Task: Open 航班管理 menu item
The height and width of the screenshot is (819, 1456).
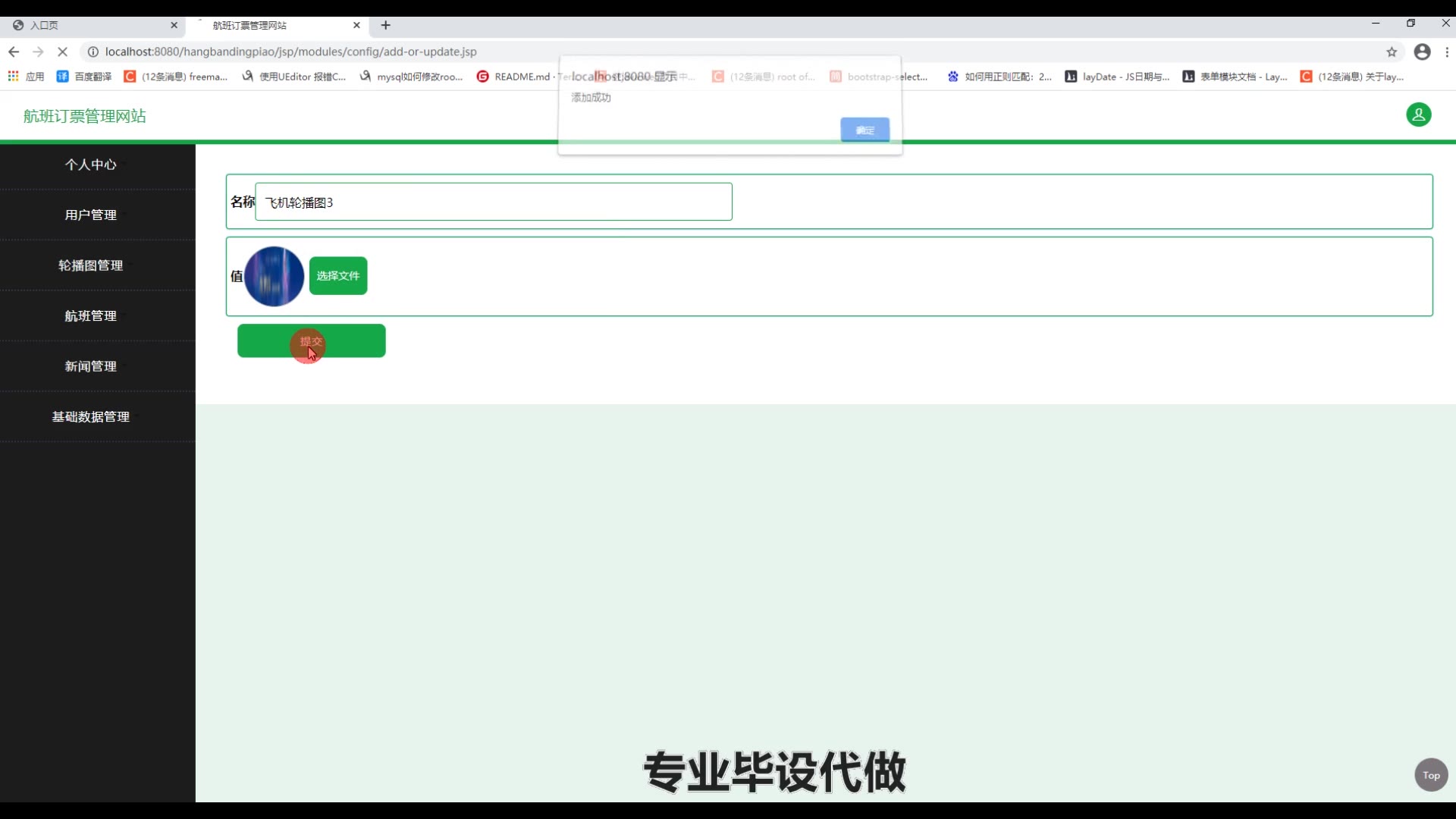Action: [x=90, y=315]
